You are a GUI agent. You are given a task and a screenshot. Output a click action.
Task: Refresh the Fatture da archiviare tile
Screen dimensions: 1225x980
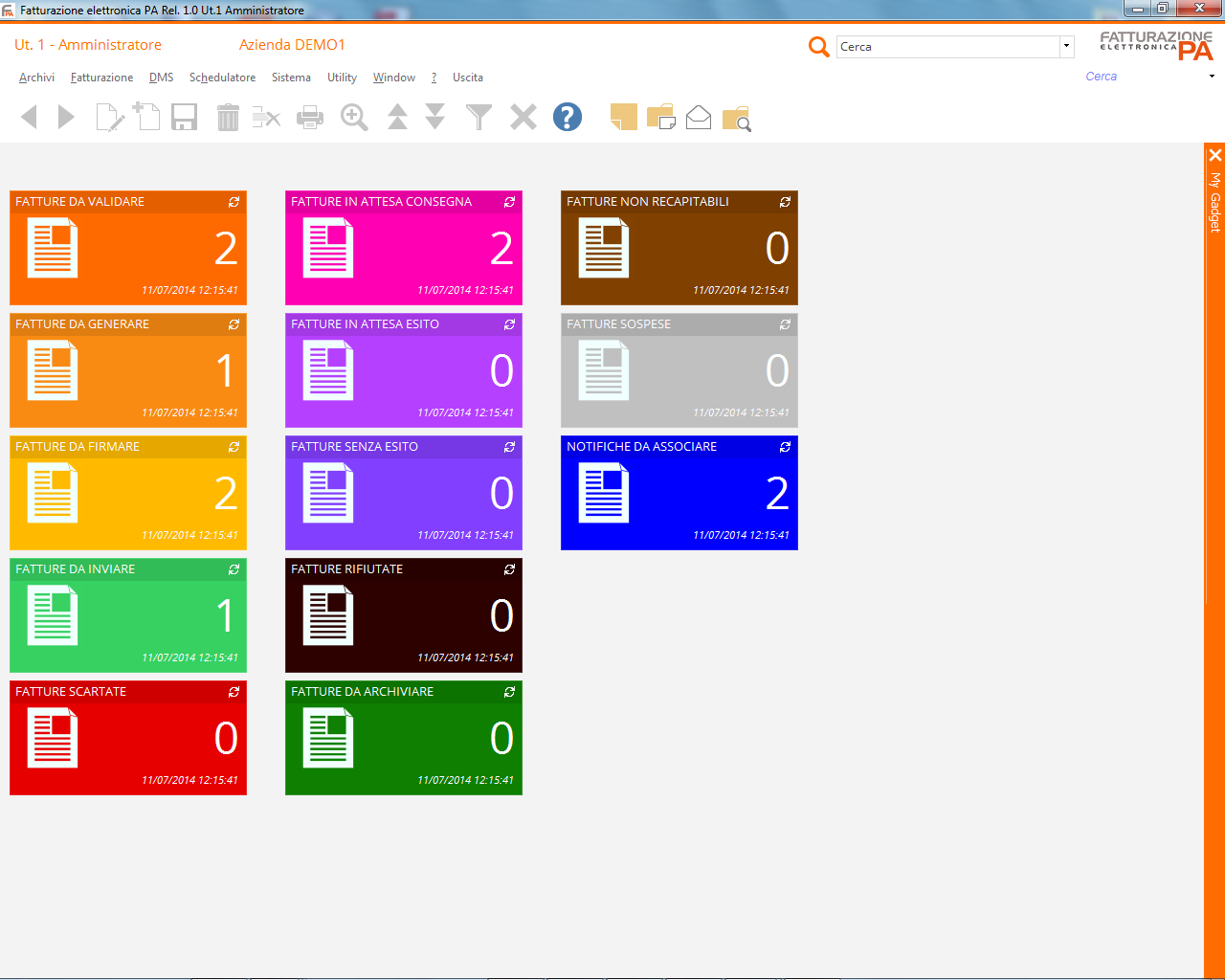509,692
